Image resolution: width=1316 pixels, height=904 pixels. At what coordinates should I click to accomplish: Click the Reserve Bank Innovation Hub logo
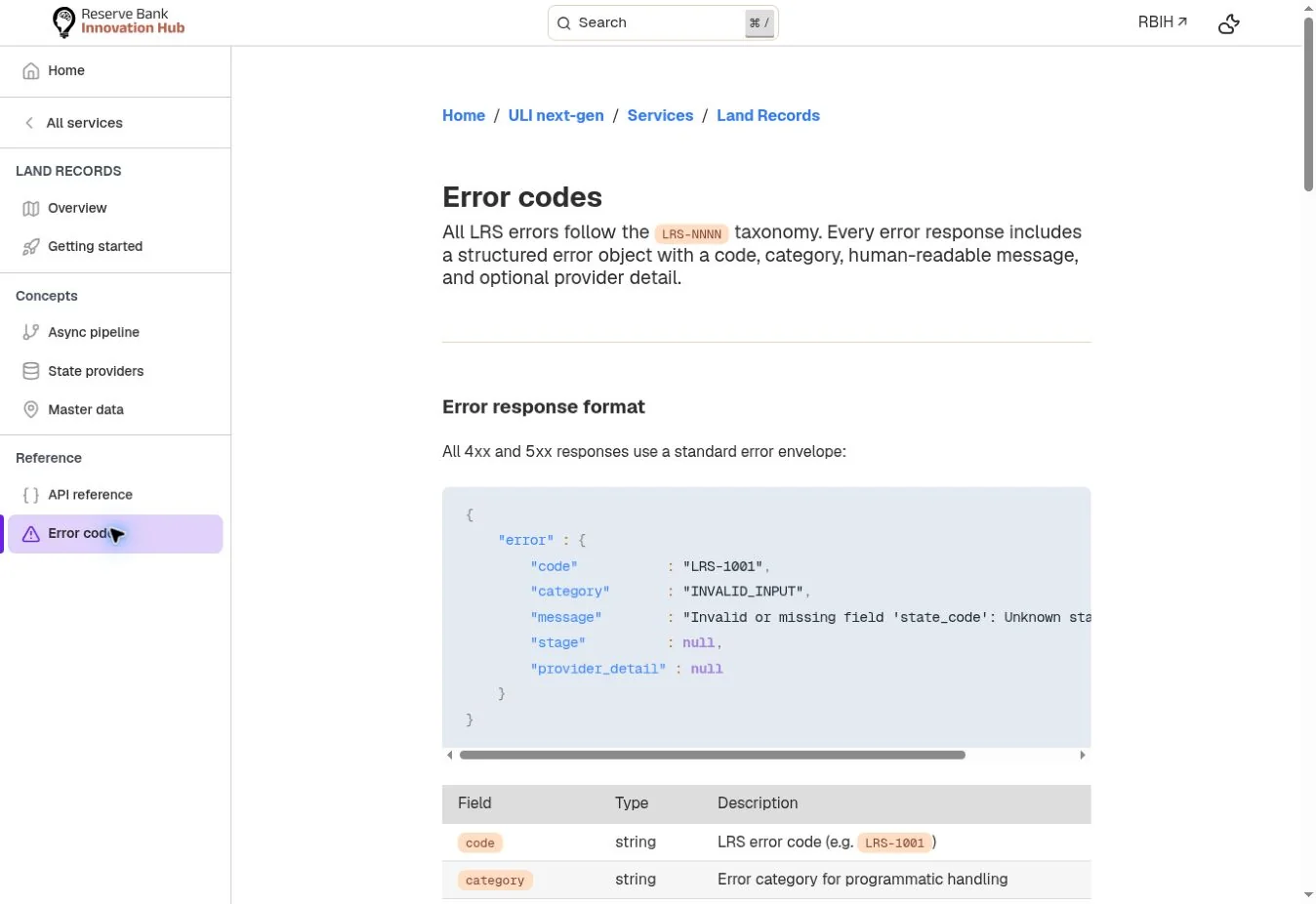(118, 21)
